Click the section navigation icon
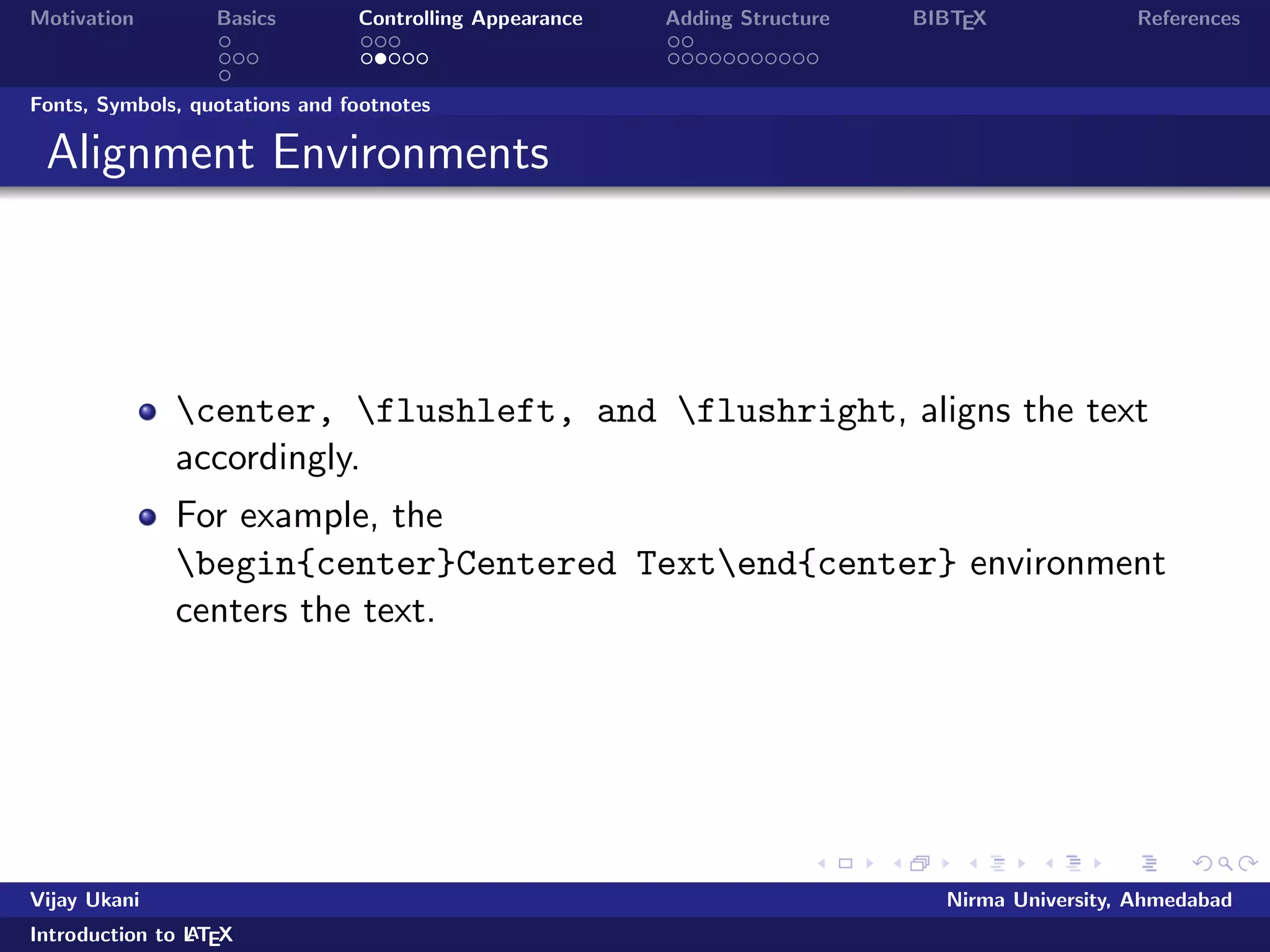The width and height of the screenshot is (1270, 952). point(1073,863)
